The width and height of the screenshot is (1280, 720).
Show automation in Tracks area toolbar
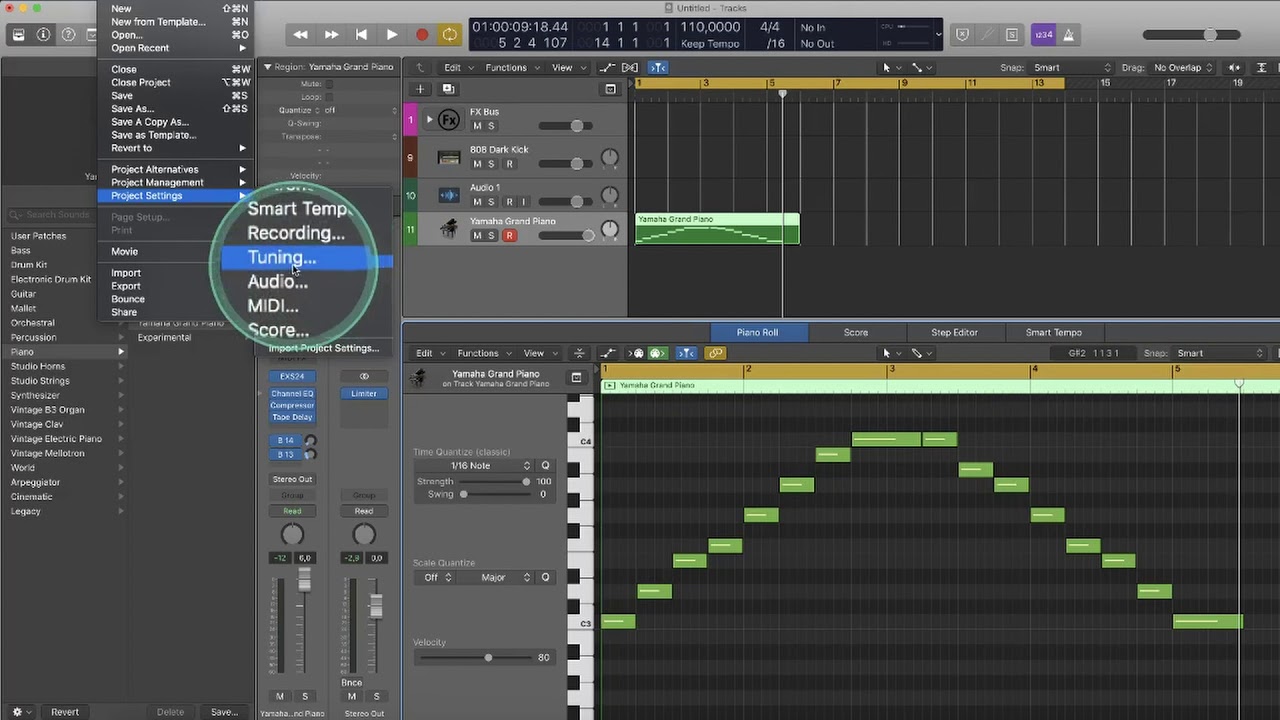[607, 67]
